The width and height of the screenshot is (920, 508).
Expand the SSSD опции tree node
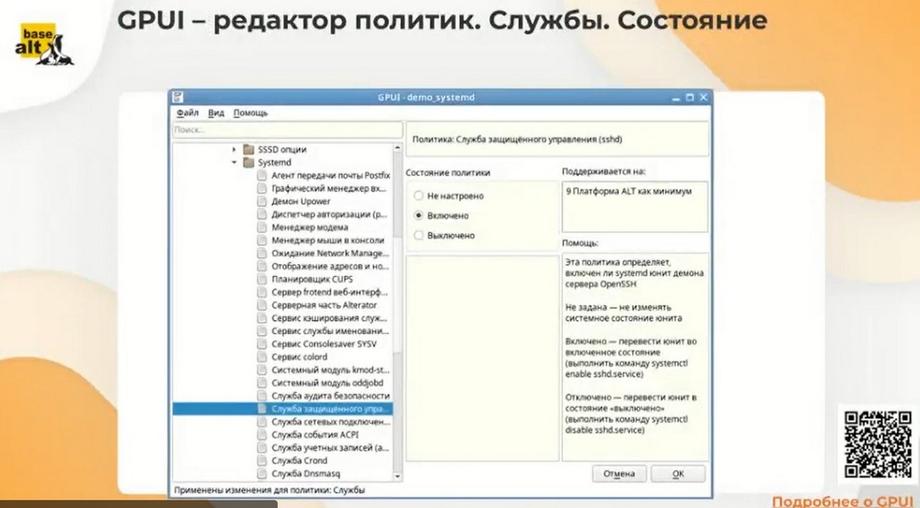pos(234,150)
